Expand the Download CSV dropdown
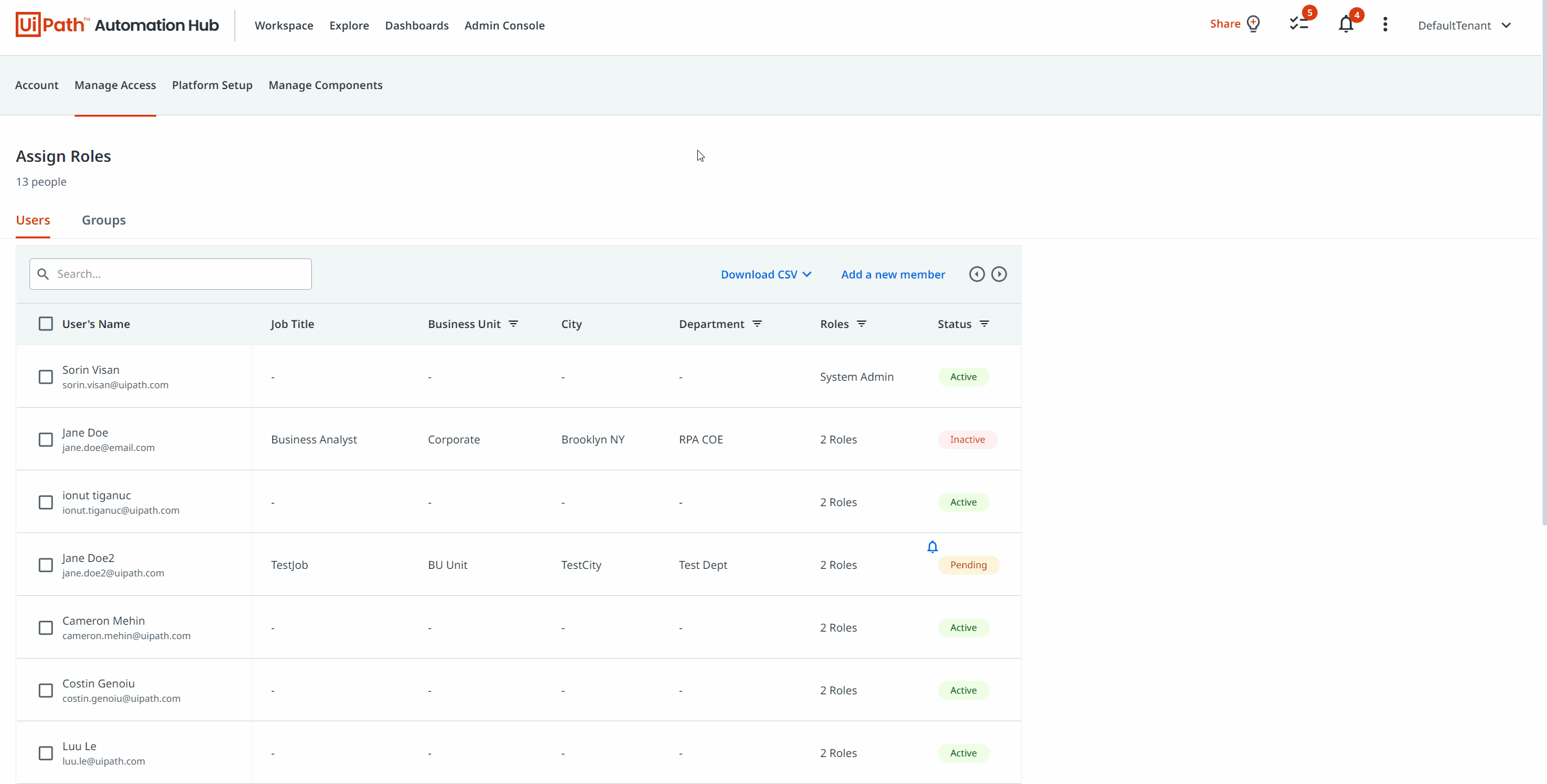Screen dimensions: 1547x784 (766, 274)
